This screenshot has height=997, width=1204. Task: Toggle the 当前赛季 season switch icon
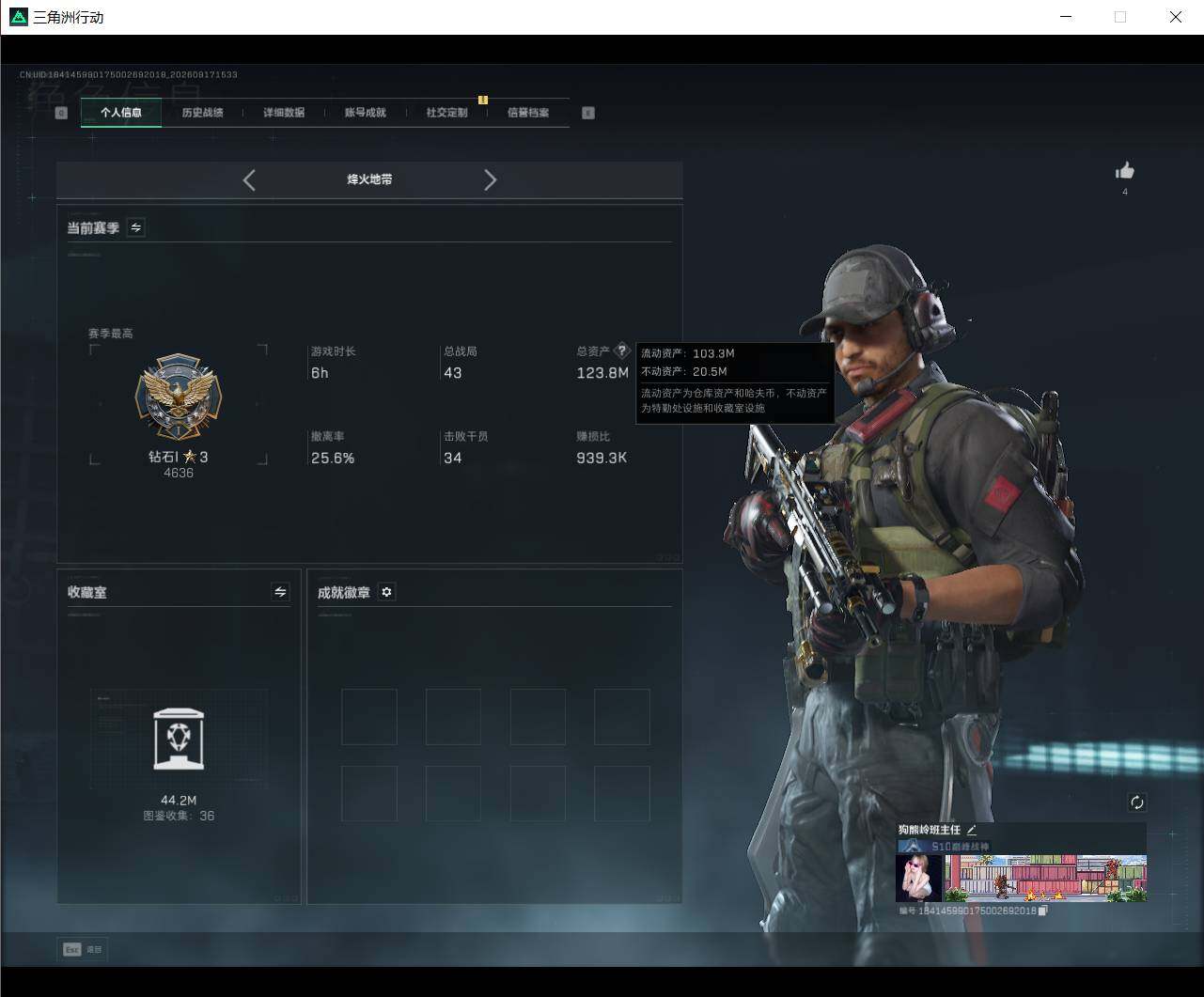pos(136,227)
